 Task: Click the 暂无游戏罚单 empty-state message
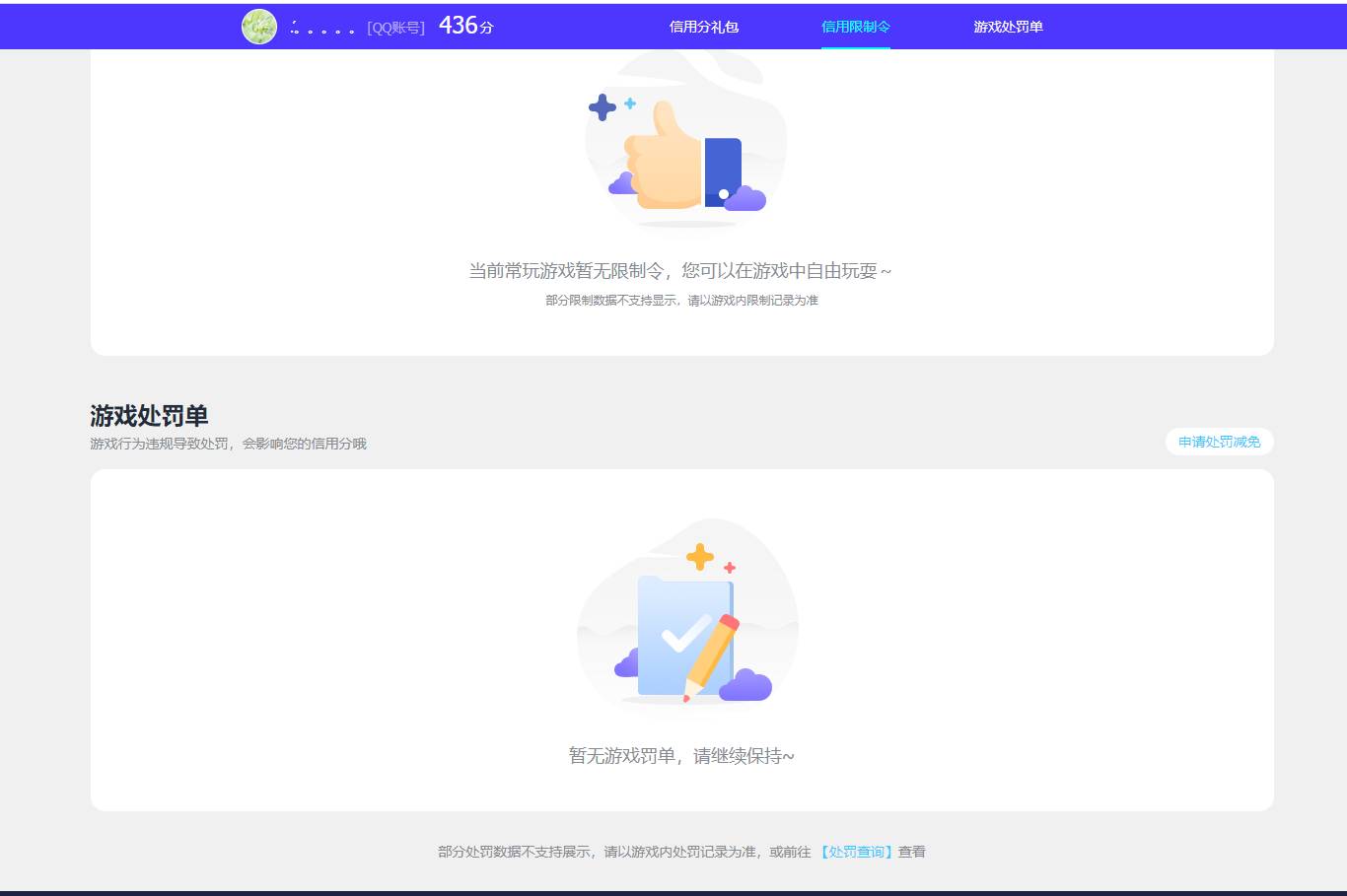coord(680,755)
